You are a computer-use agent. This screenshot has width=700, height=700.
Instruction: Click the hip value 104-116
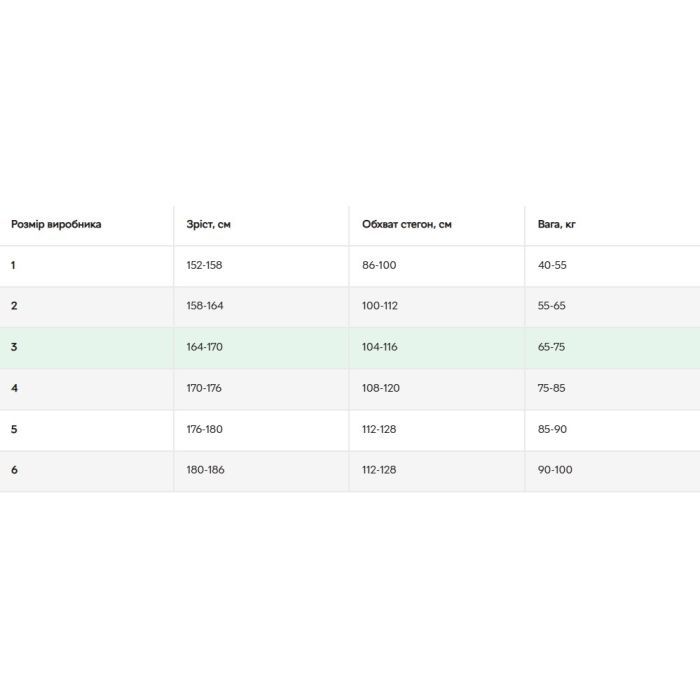click(380, 347)
